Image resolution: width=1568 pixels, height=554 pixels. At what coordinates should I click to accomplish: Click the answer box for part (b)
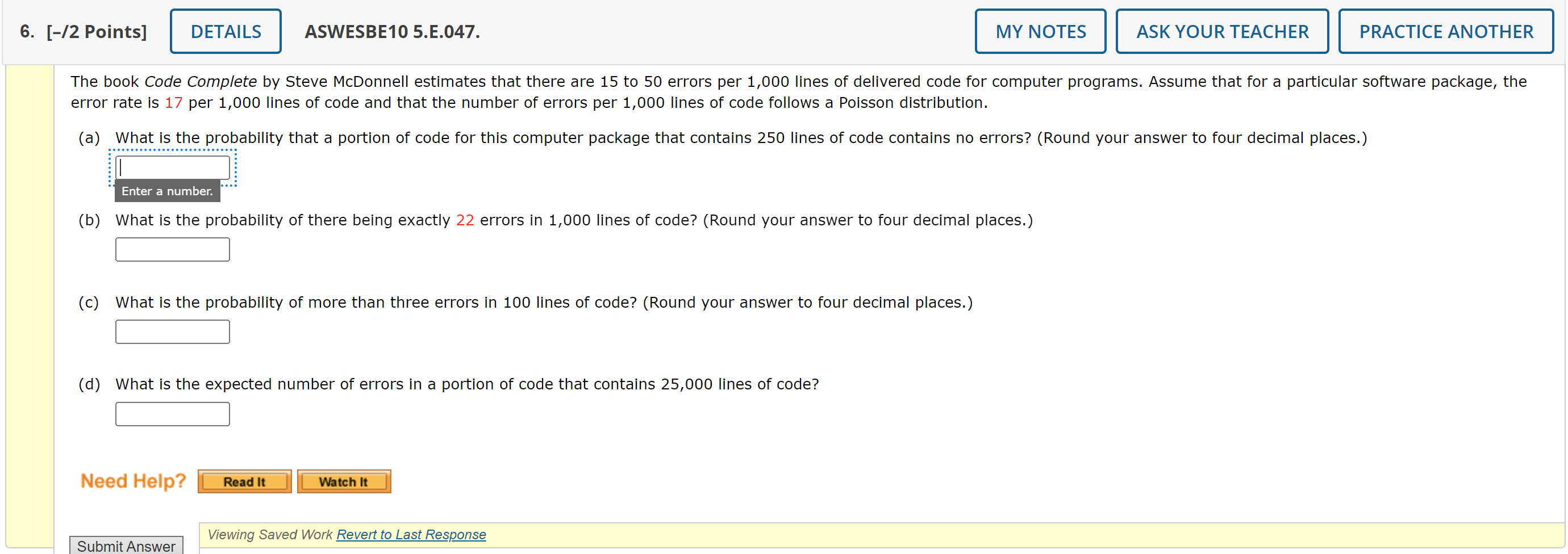[172, 249]
